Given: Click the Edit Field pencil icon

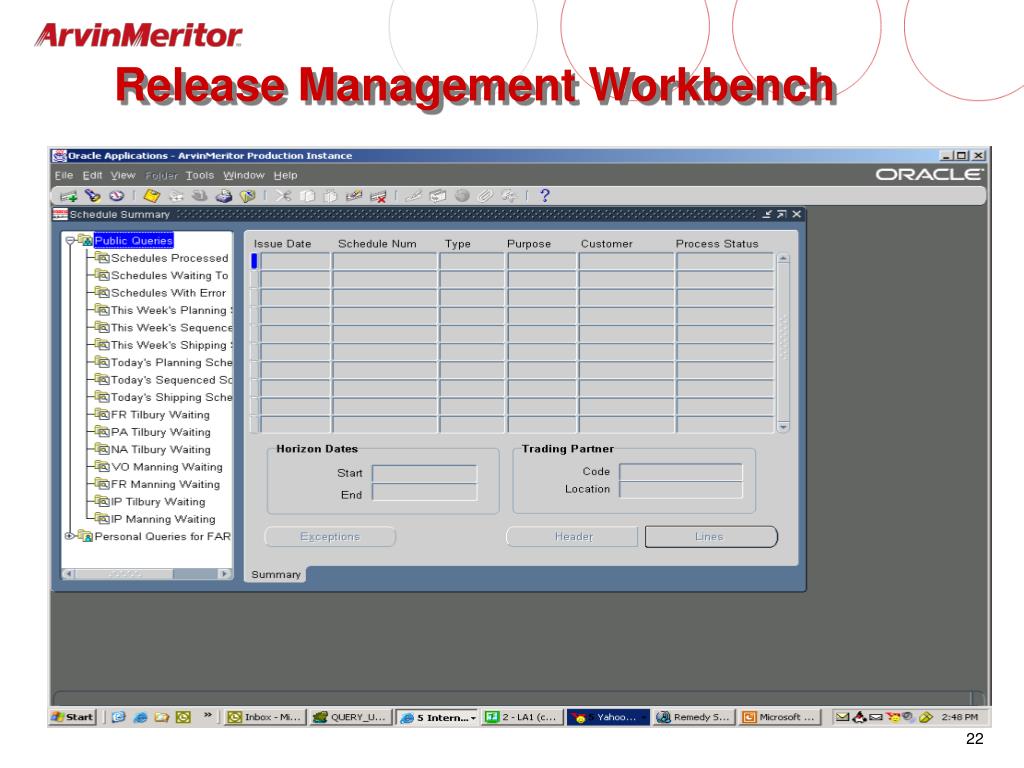Looking at the screenshot, I should click(413, 195).
